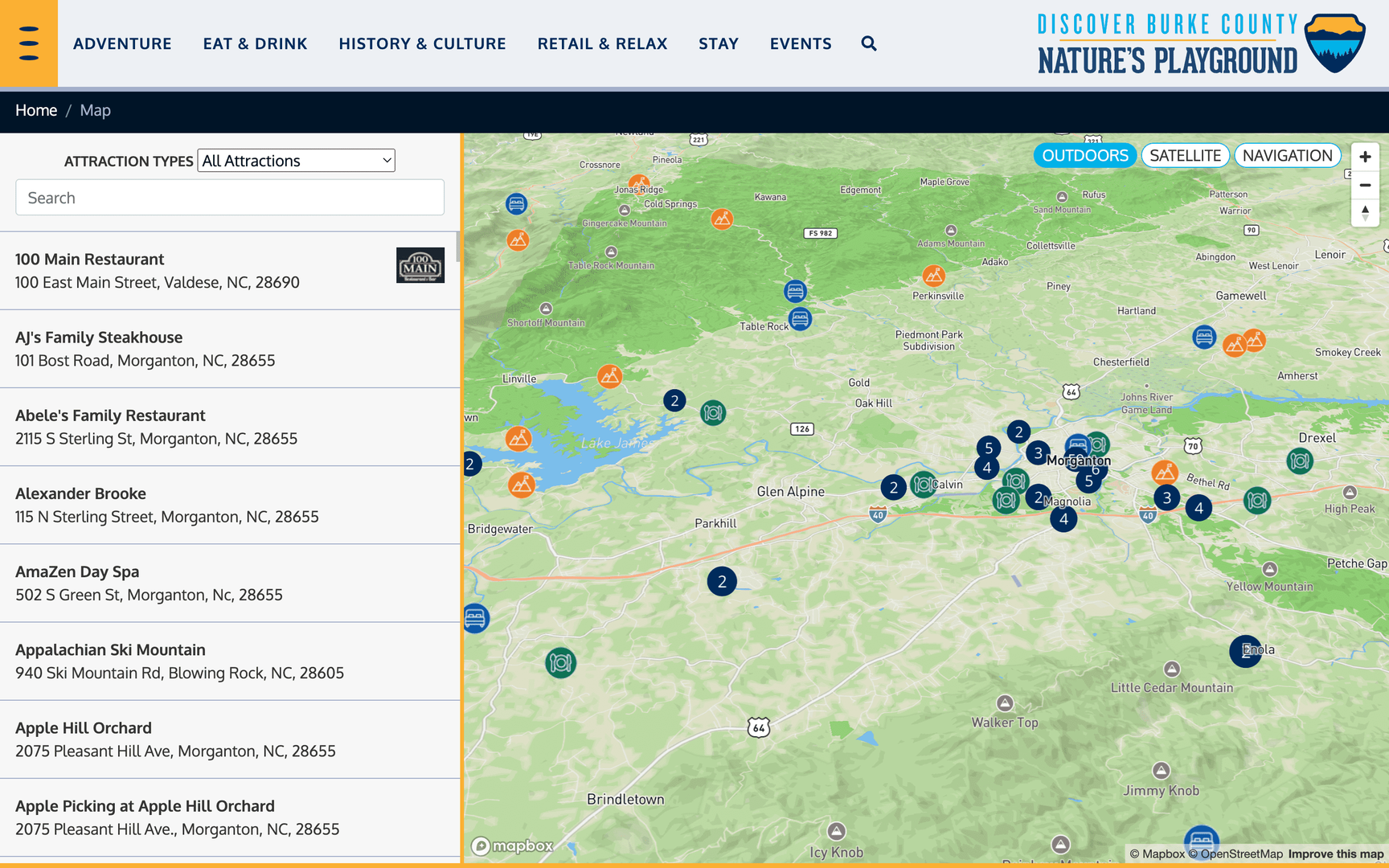Open the OpenStreetMap attribution link
This screenshot has width=1389, height=868.
tap(1235, 854)
